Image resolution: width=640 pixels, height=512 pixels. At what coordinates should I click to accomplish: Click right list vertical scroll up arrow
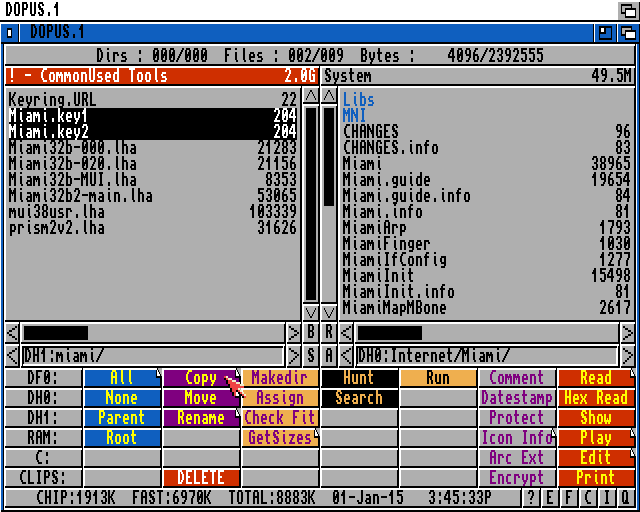coord(329,96)
